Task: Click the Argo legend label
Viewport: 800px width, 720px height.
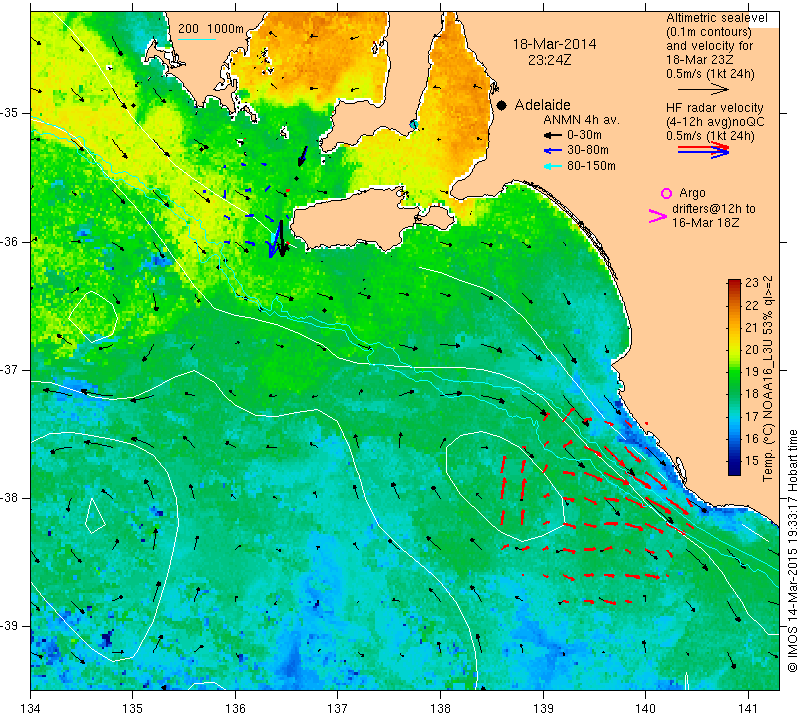Action: click(x=692, y=193)
